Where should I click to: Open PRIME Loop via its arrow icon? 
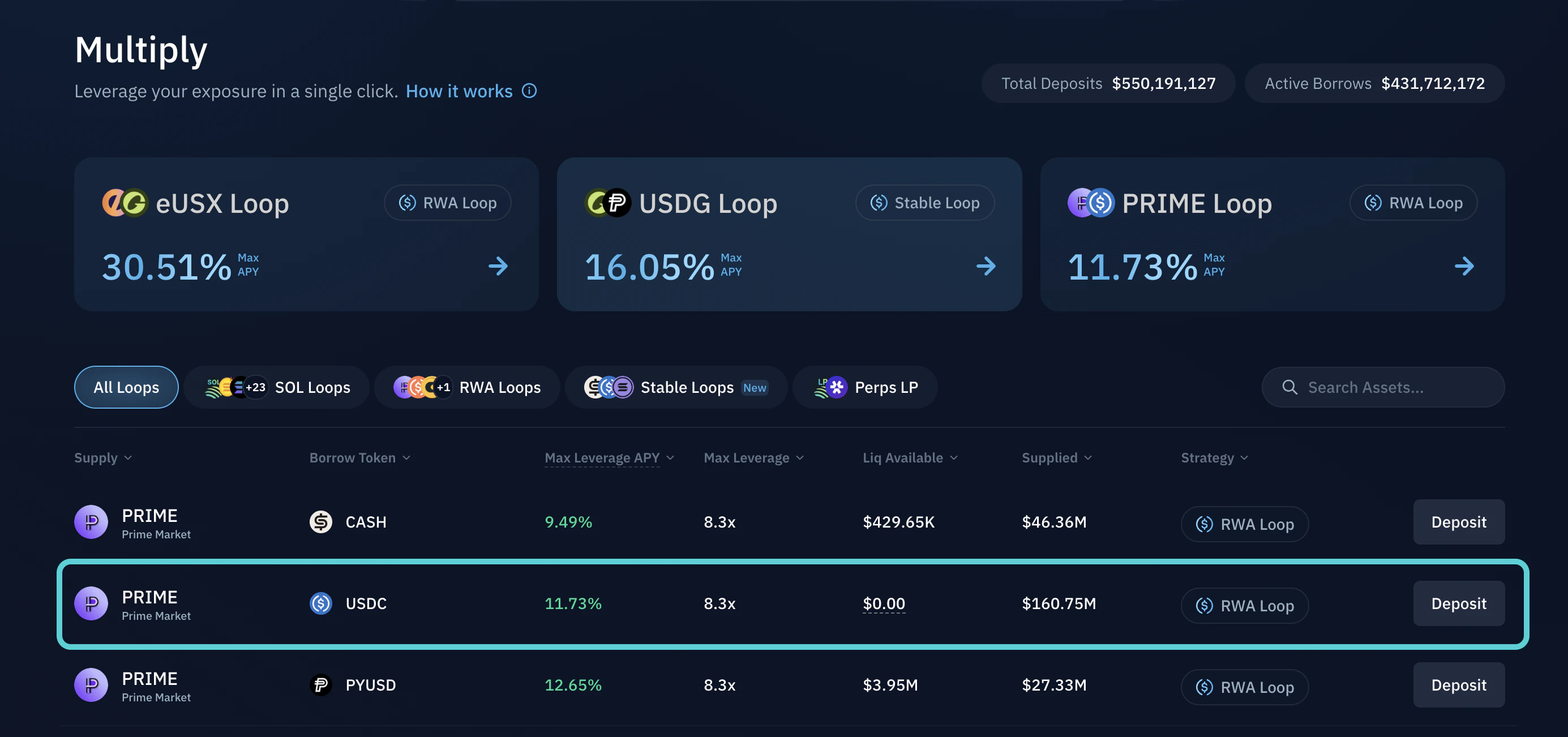tap(1464, 266)
